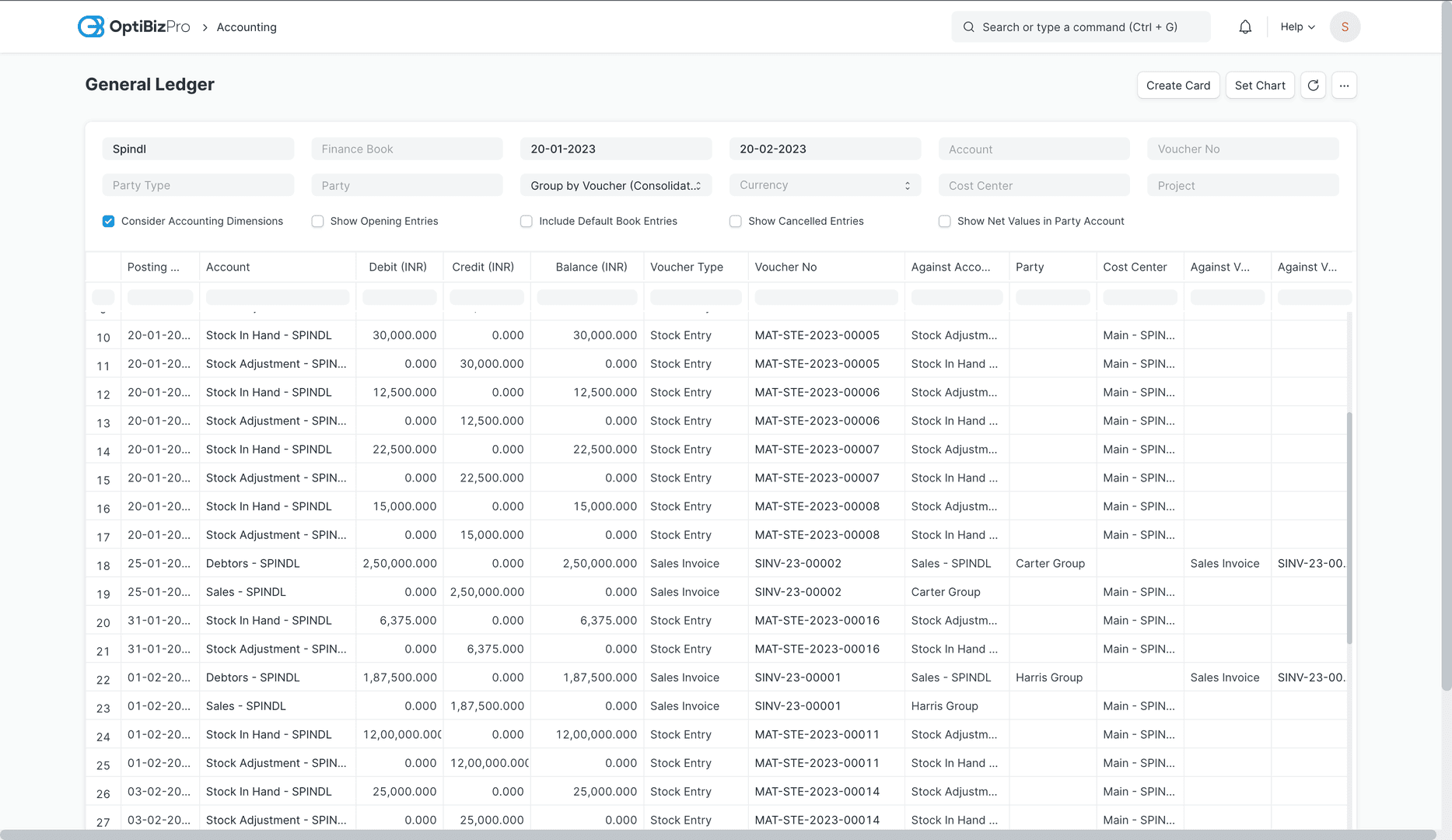1452x840 pixels.
Task: Click the Currency field stepper arrows
Action: tap(907, 185)
